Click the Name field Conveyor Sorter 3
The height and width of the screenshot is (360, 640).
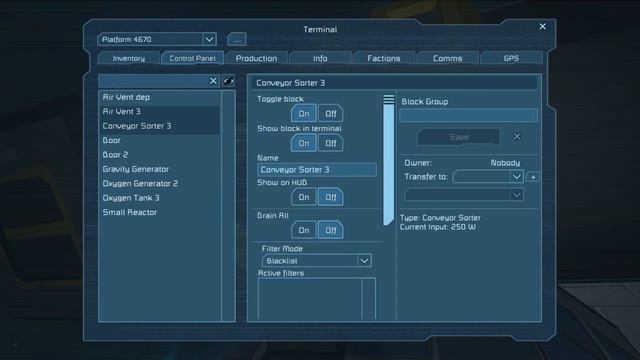[317, 170]
